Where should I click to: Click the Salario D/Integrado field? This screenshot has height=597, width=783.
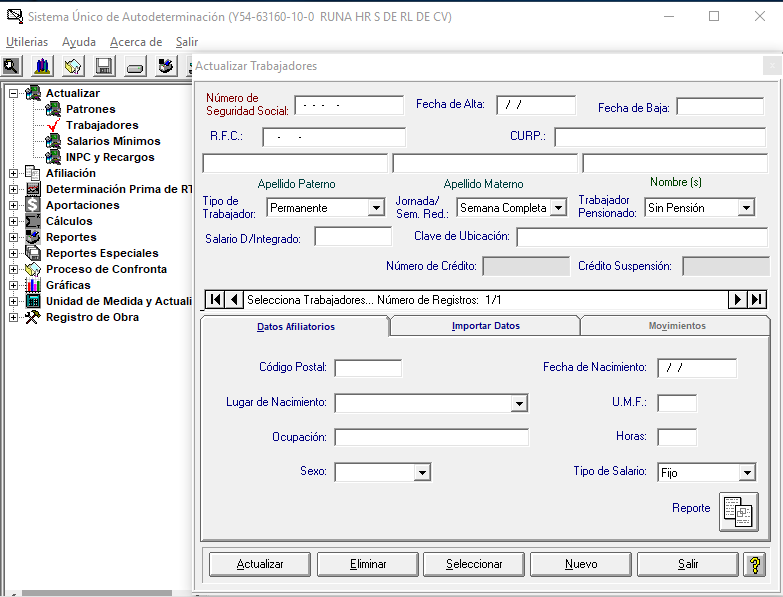point(353,237)
